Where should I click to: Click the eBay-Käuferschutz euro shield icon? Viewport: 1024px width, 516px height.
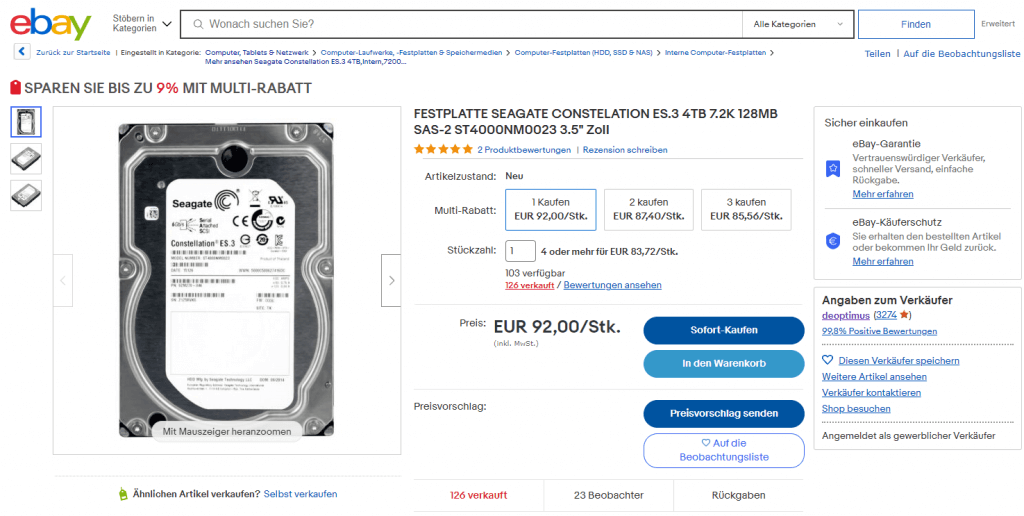pos(832,241)
